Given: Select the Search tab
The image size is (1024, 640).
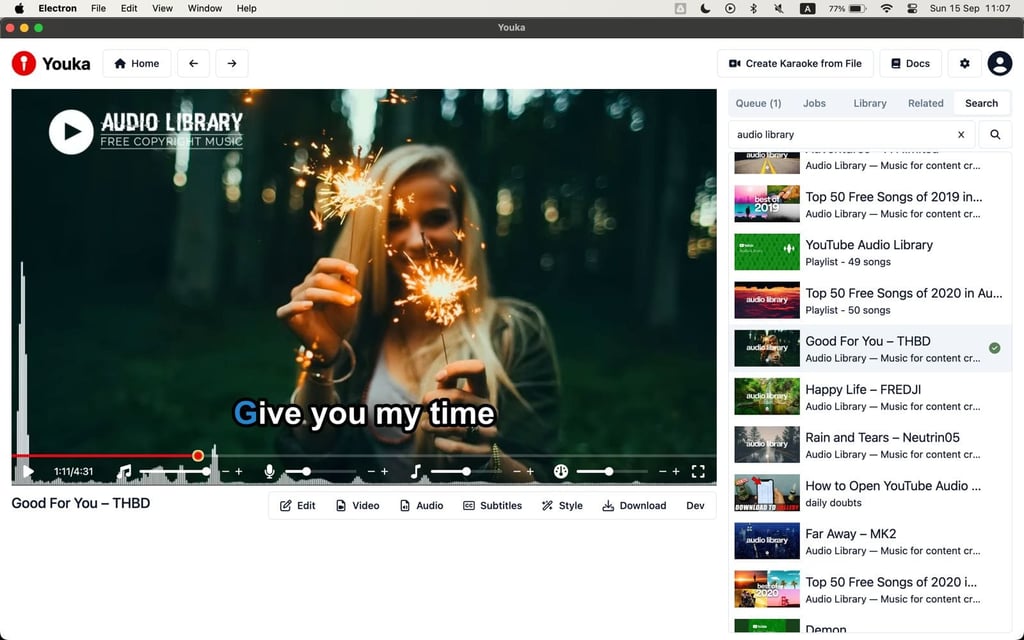Looking at the screenshot, I should [982, 103].
